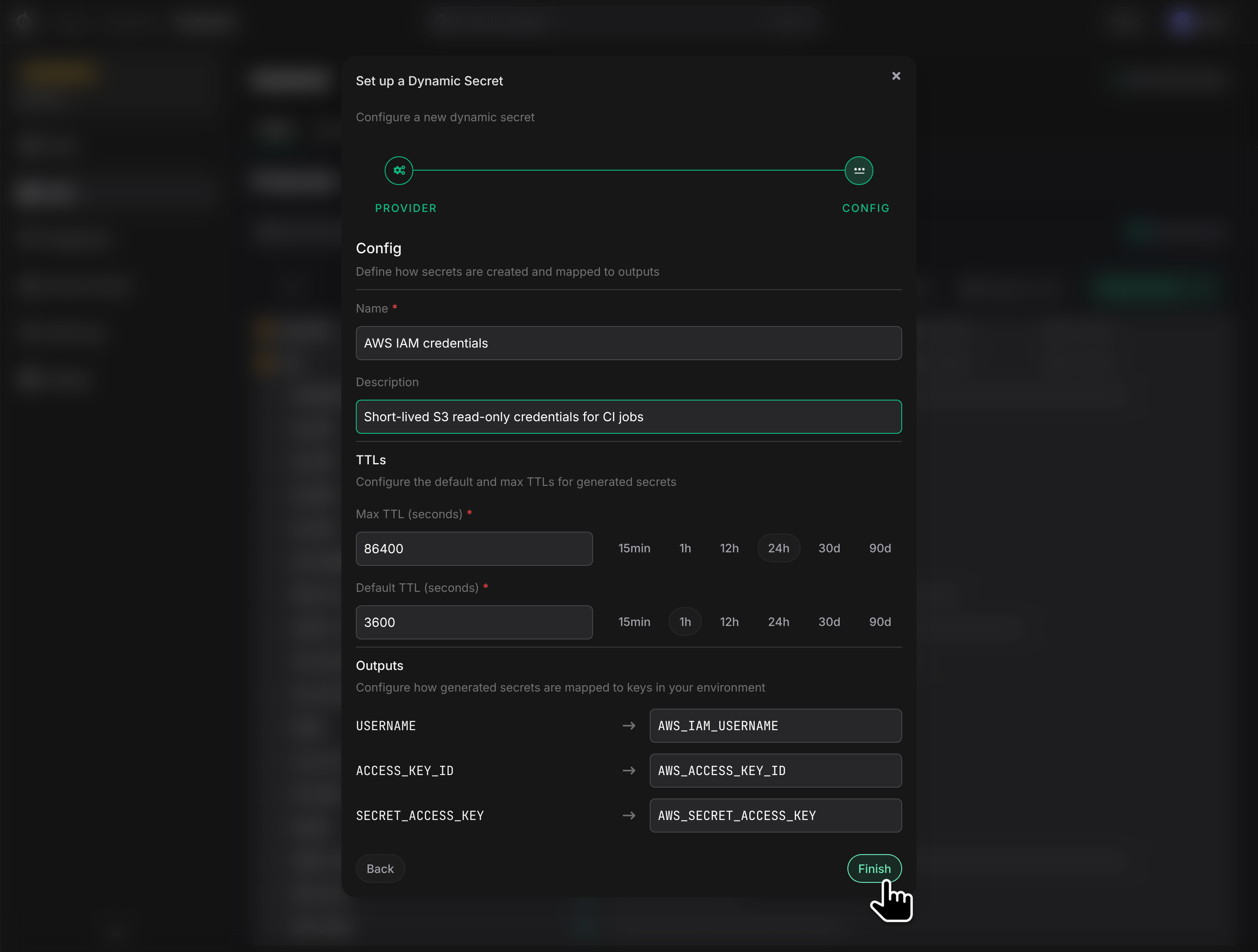
Task: Click the ACCESS_KEY_ID output label
Action: [404, 771]
